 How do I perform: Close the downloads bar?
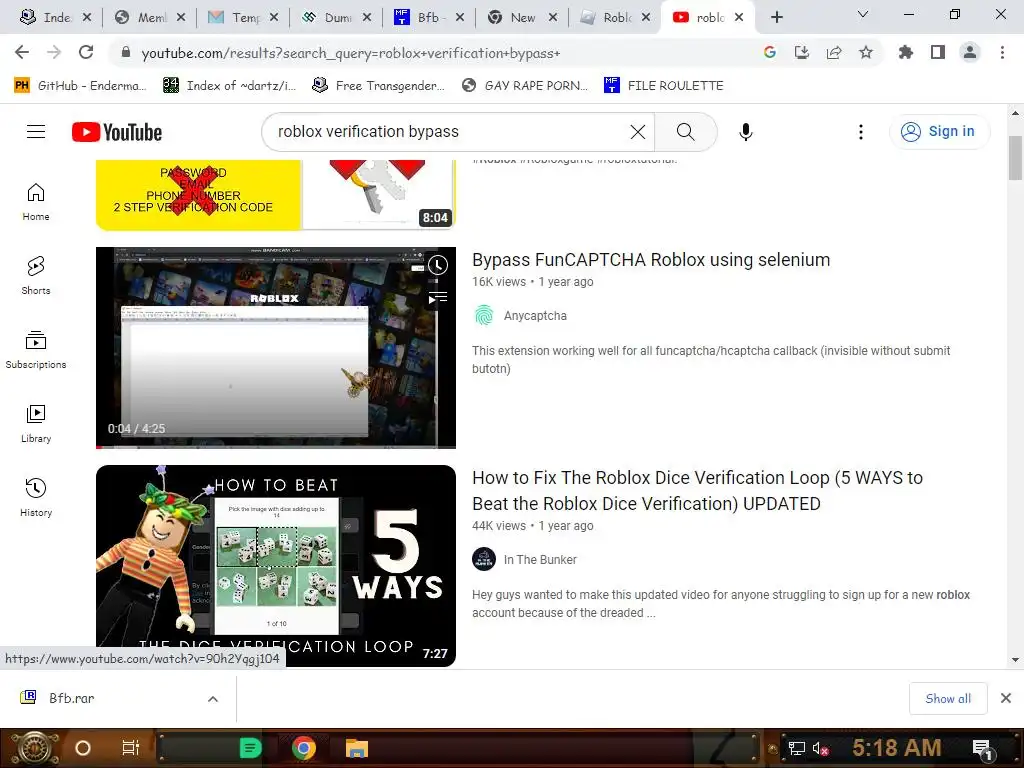1006,699
